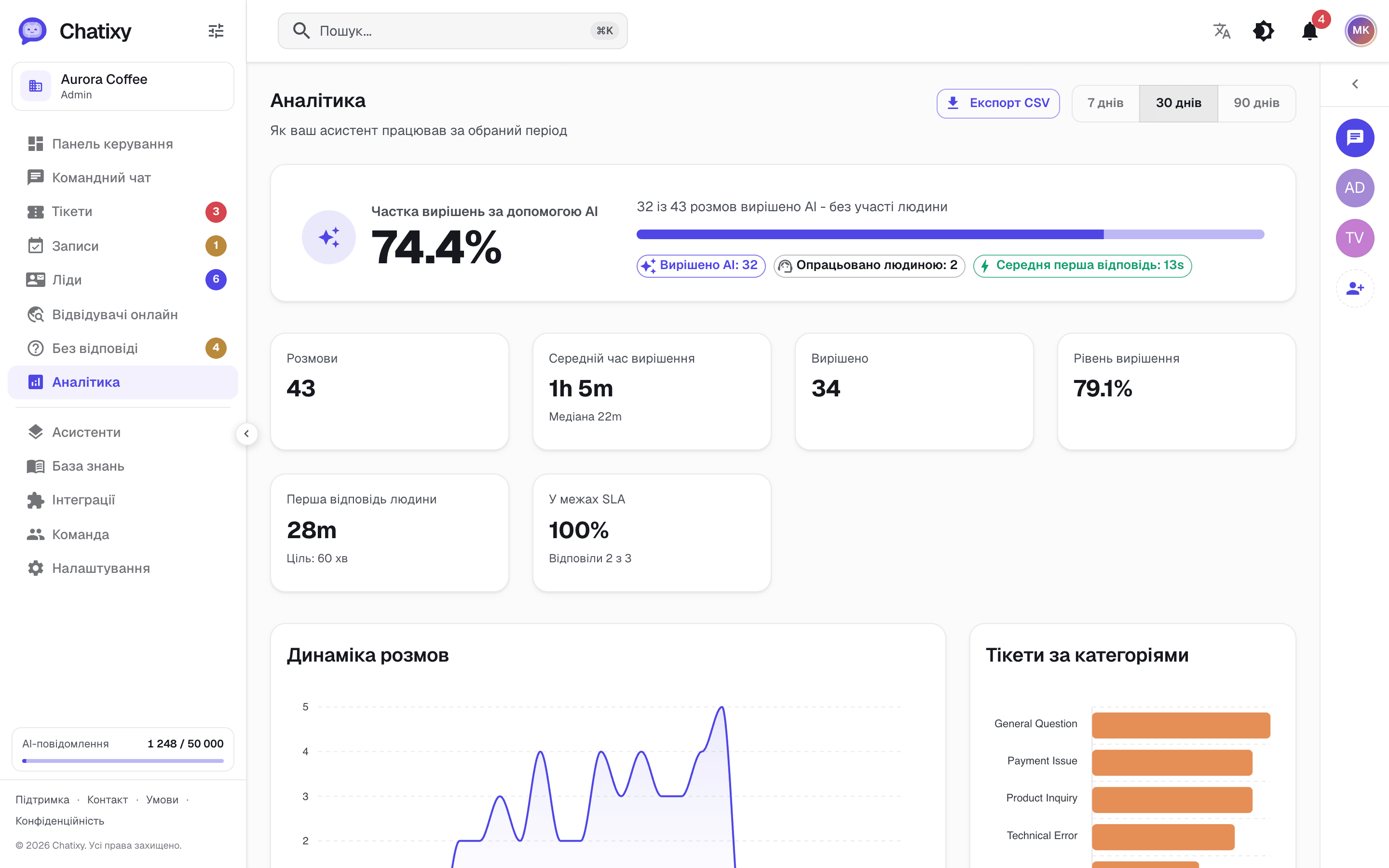This screenshot has height=868, width=1389.
Task: Switch period to 7 днів
Action: 1105,103
